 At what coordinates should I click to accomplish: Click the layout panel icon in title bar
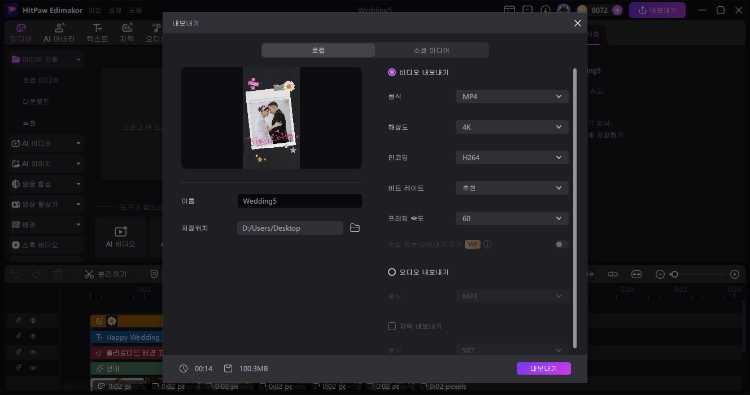click(509, 10)
